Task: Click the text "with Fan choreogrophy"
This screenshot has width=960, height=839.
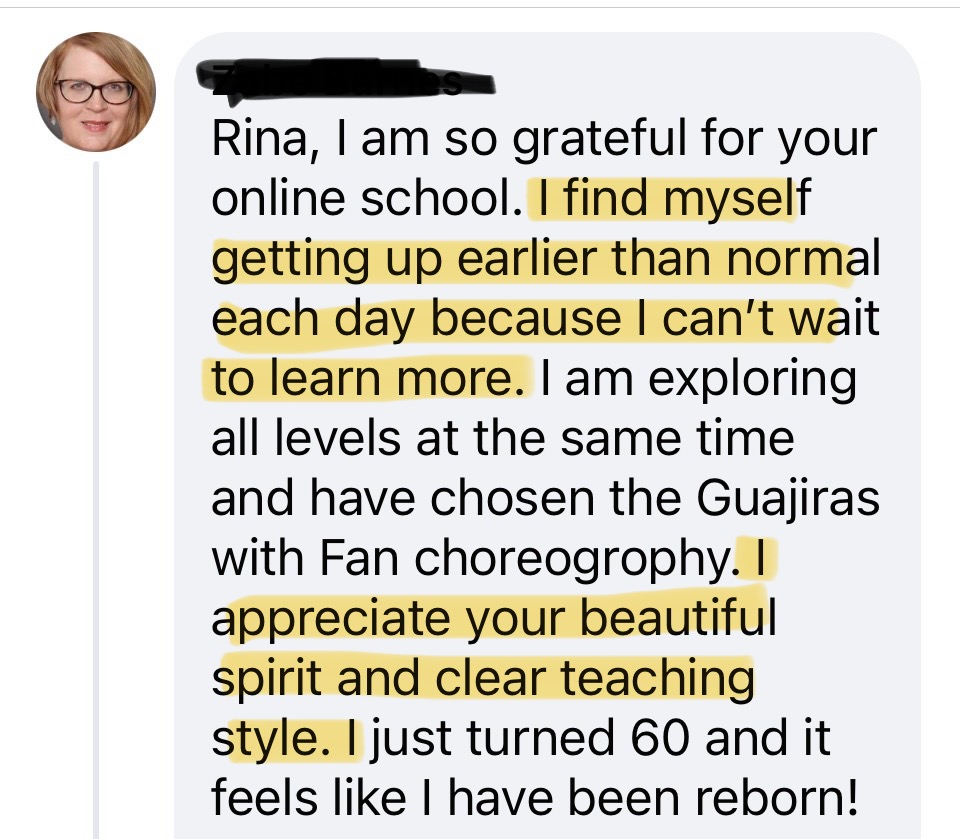Action: pos(468,559)
